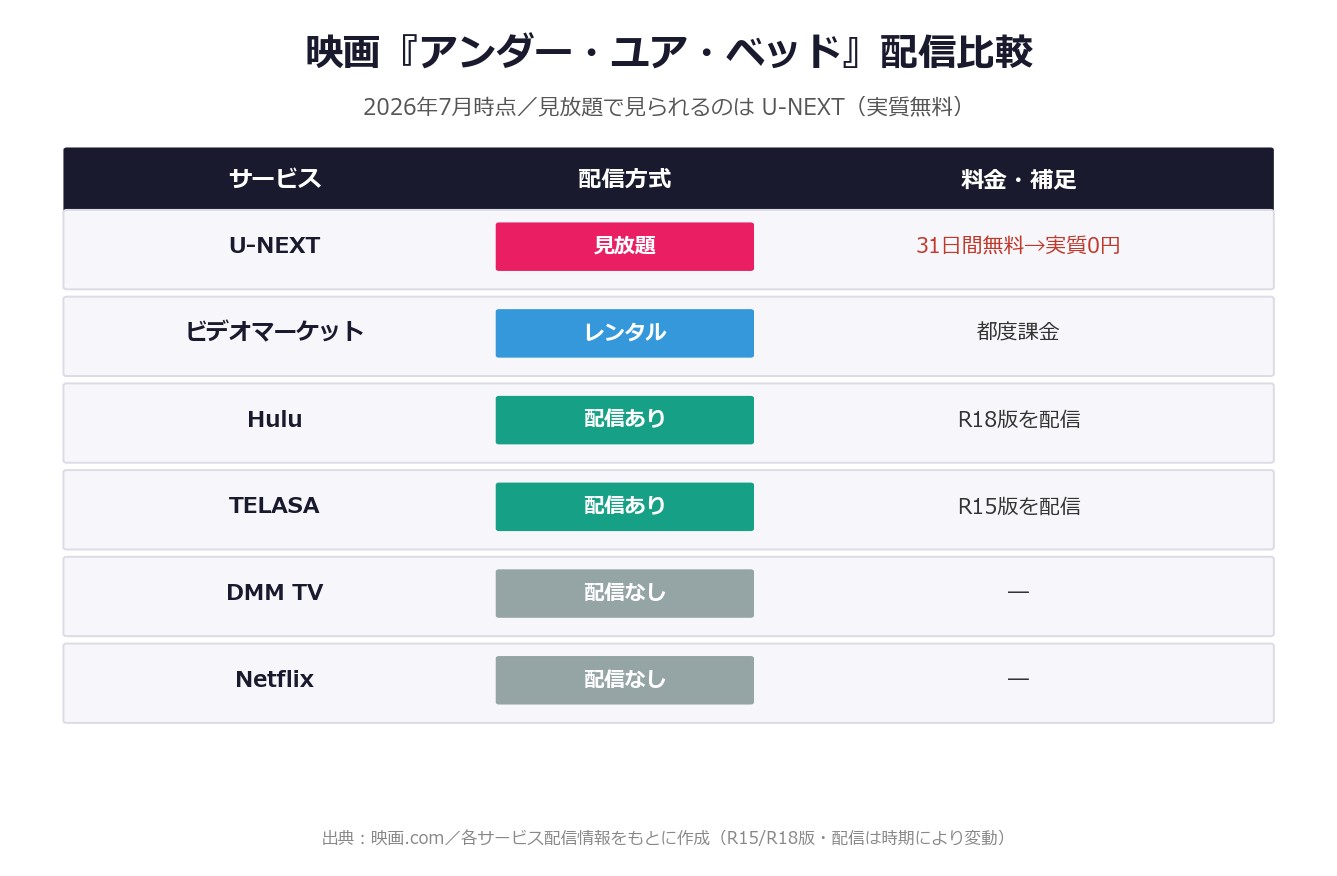
Task: Select the ビデオマーケット service name
Action: tap(274, 332)
